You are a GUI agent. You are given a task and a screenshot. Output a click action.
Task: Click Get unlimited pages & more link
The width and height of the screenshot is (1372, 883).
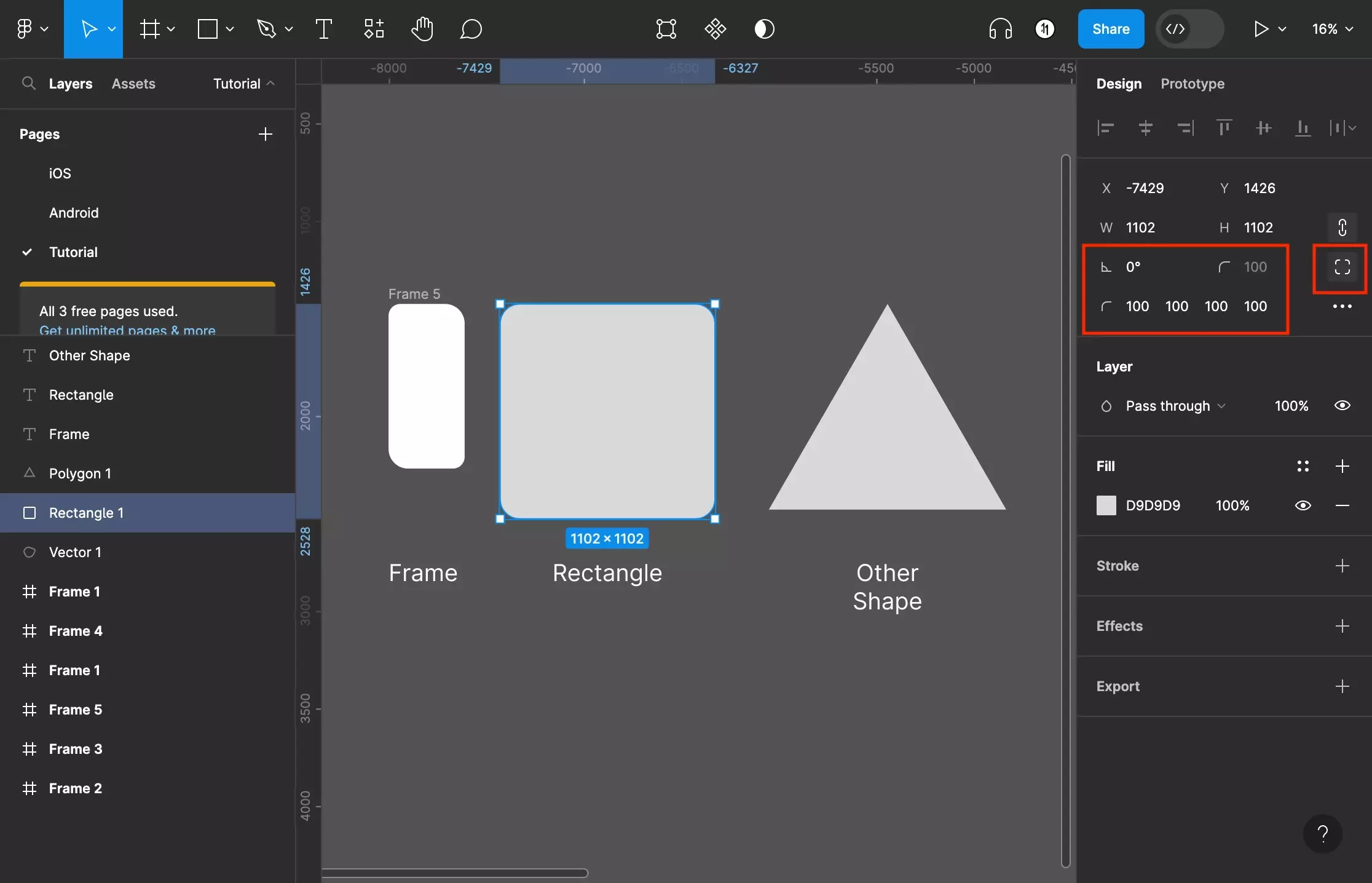point(127,330)
